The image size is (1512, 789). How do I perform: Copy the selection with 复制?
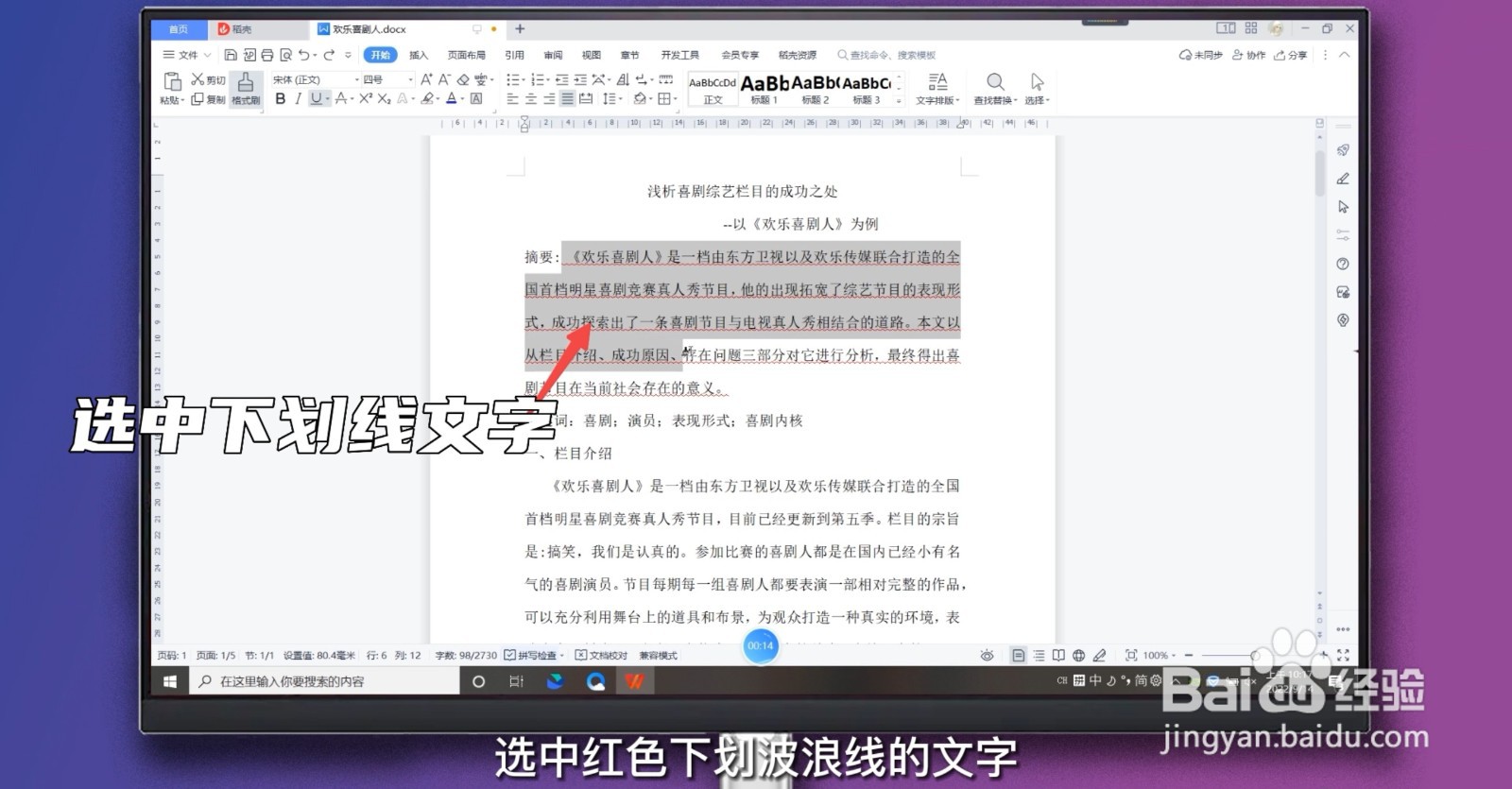(208, 99)
